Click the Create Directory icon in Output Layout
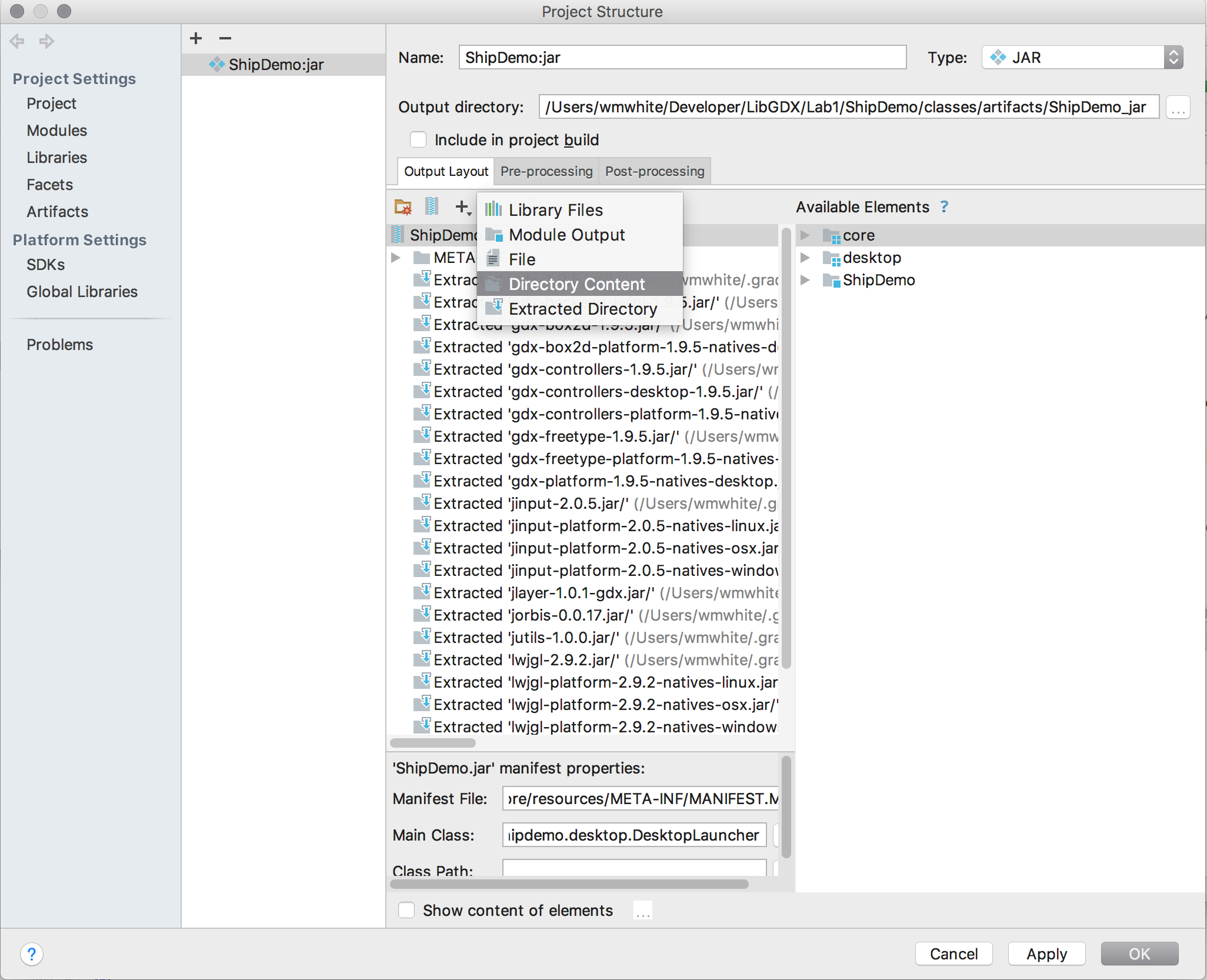The width and height of the screenshot is (1207, 980). (403, 207)
